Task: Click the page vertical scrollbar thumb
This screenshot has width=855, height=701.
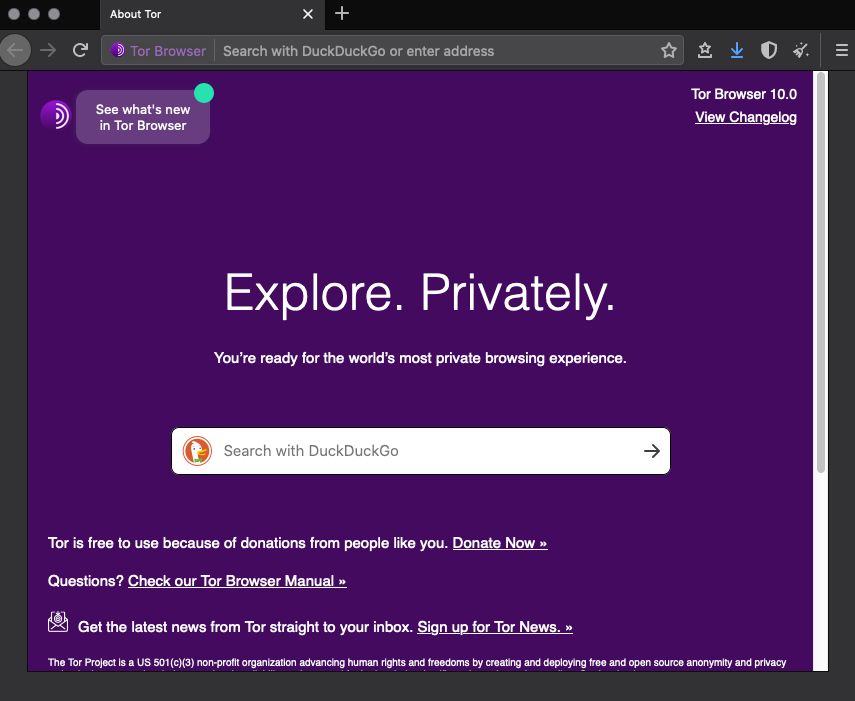Action: pos(821,273)
